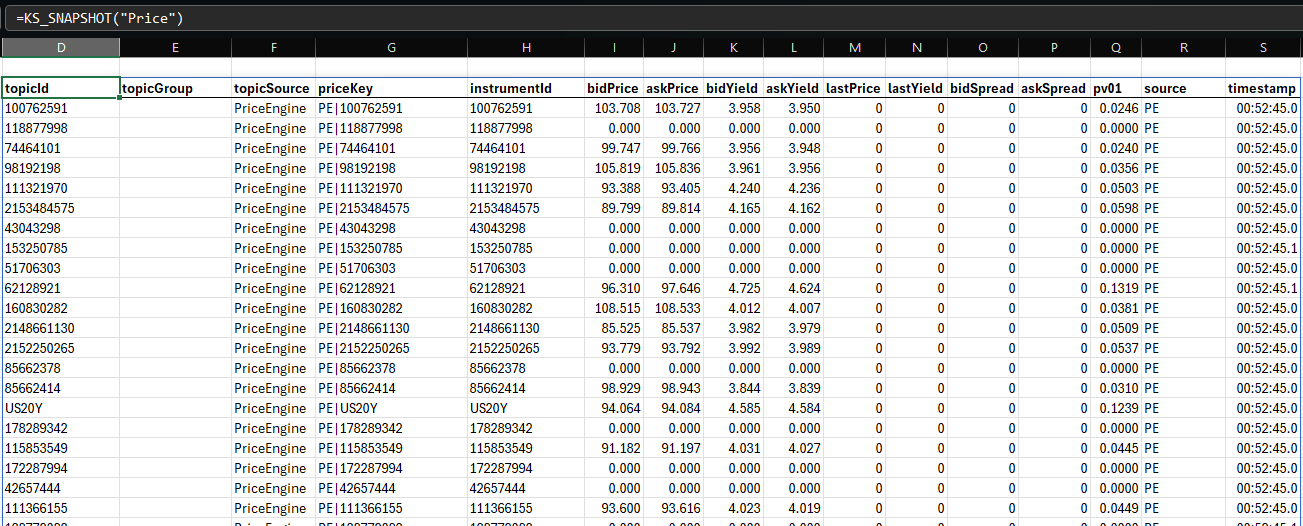Select the column G header

(390, 48)
